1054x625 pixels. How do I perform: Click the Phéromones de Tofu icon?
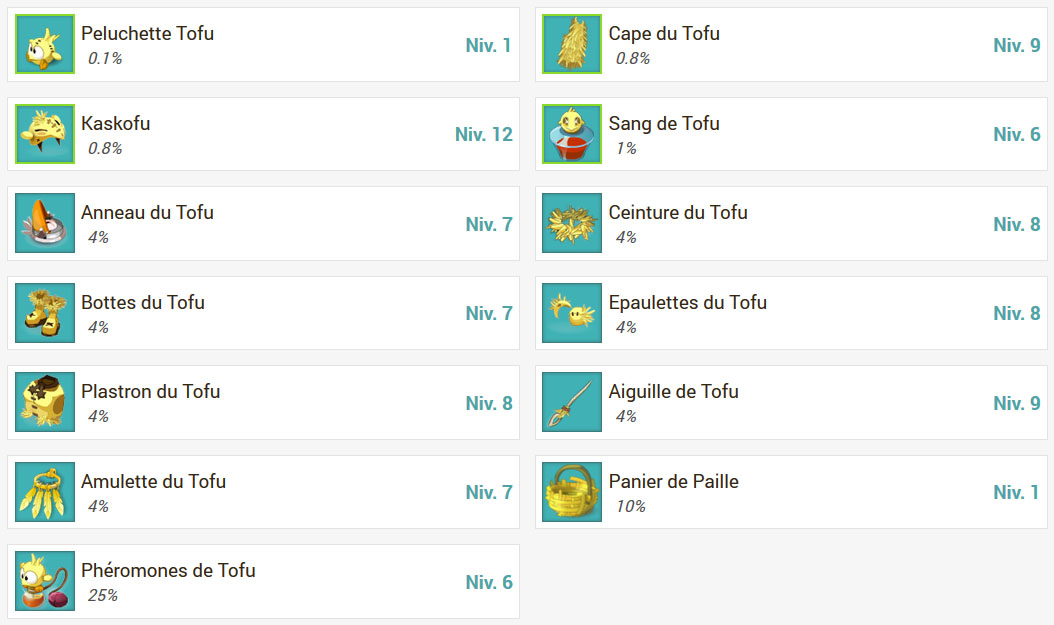(x=45, y=581)
